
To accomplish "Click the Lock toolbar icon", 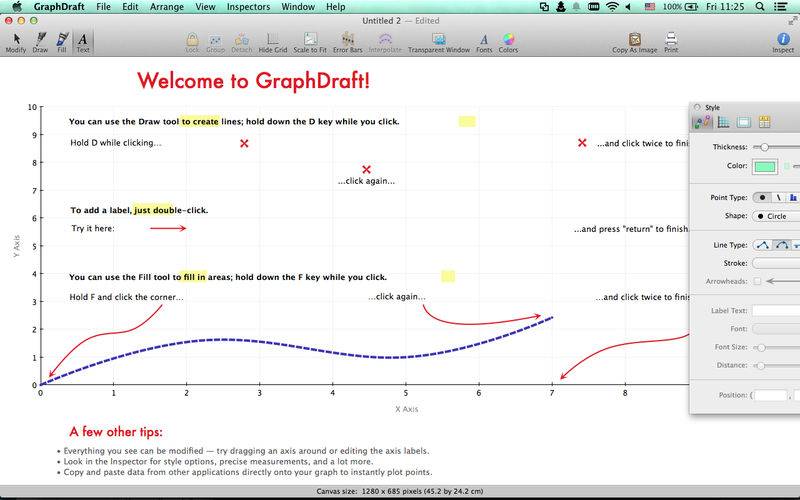I will (x=192, y=43).
